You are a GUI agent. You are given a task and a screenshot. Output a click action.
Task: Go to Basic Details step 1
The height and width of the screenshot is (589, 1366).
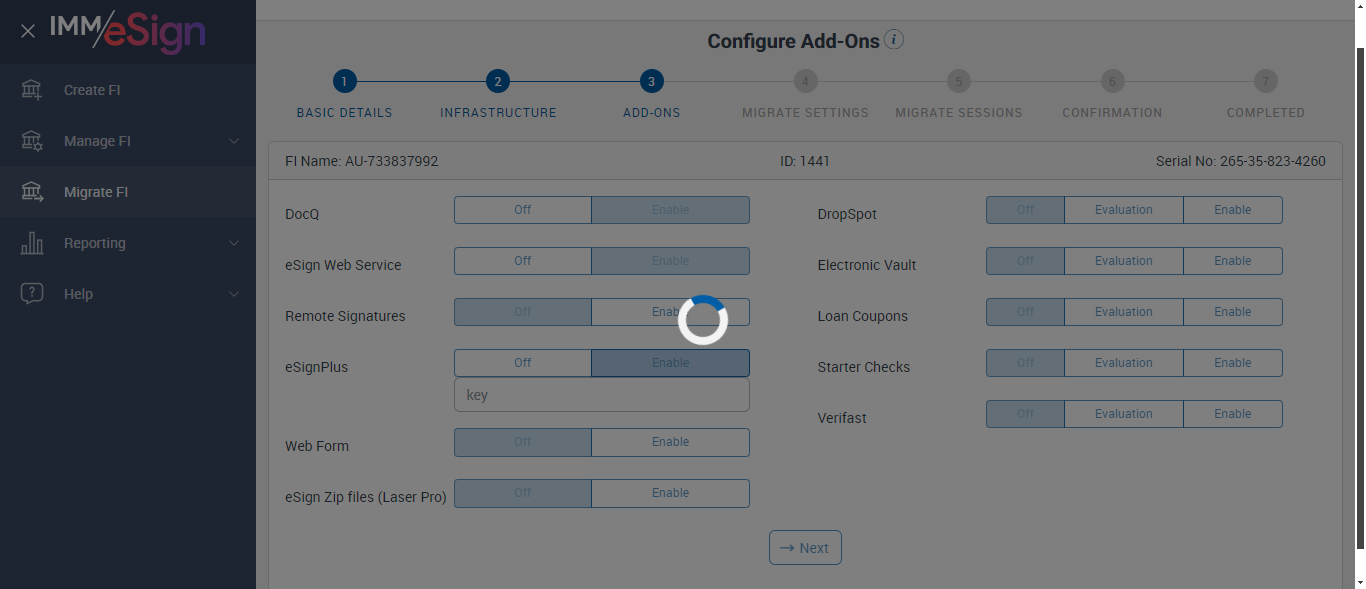point(344,82)
